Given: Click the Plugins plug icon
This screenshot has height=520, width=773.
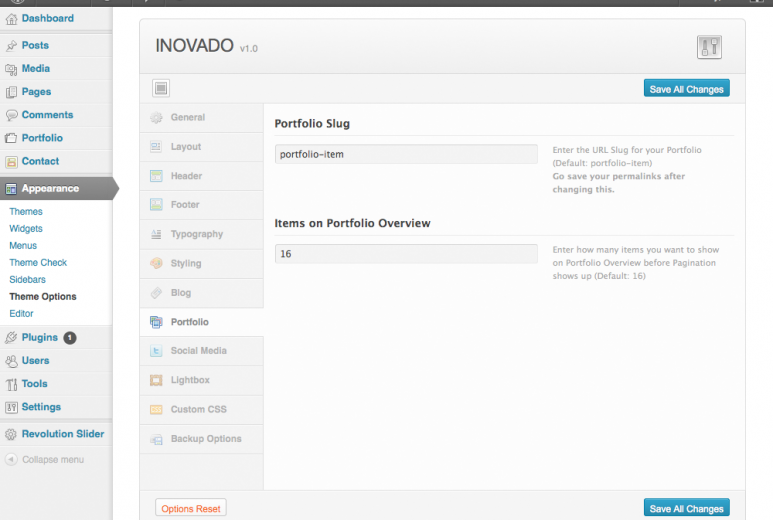Looking at the screenshot, I should [x=11, y=338].
